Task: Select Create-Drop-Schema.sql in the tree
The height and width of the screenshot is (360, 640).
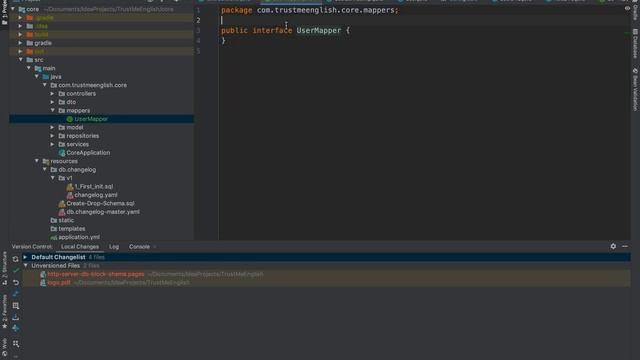Action: coord(100,203)
